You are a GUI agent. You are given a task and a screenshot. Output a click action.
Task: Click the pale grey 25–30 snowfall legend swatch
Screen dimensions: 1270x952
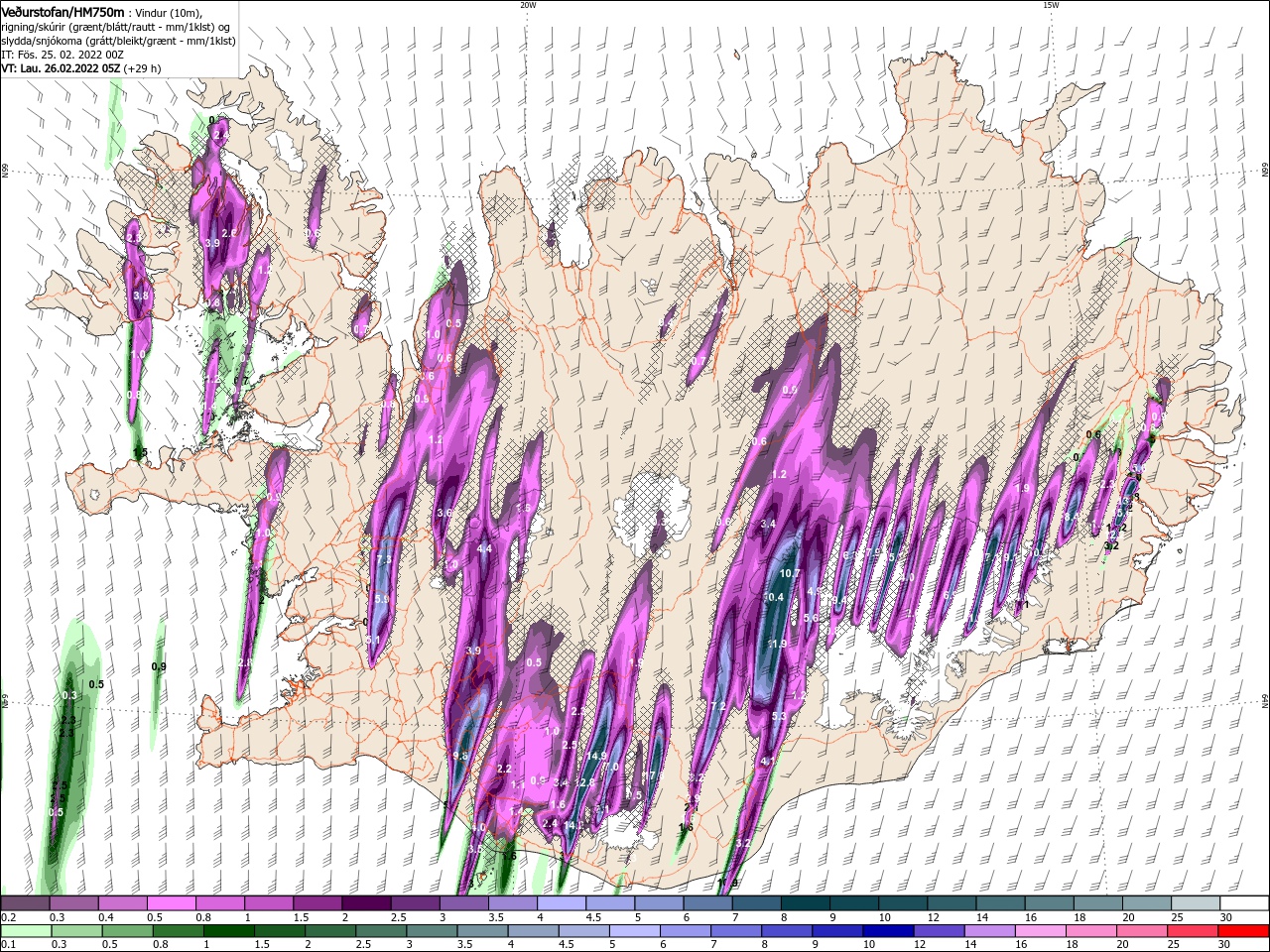pos(1195,903)
